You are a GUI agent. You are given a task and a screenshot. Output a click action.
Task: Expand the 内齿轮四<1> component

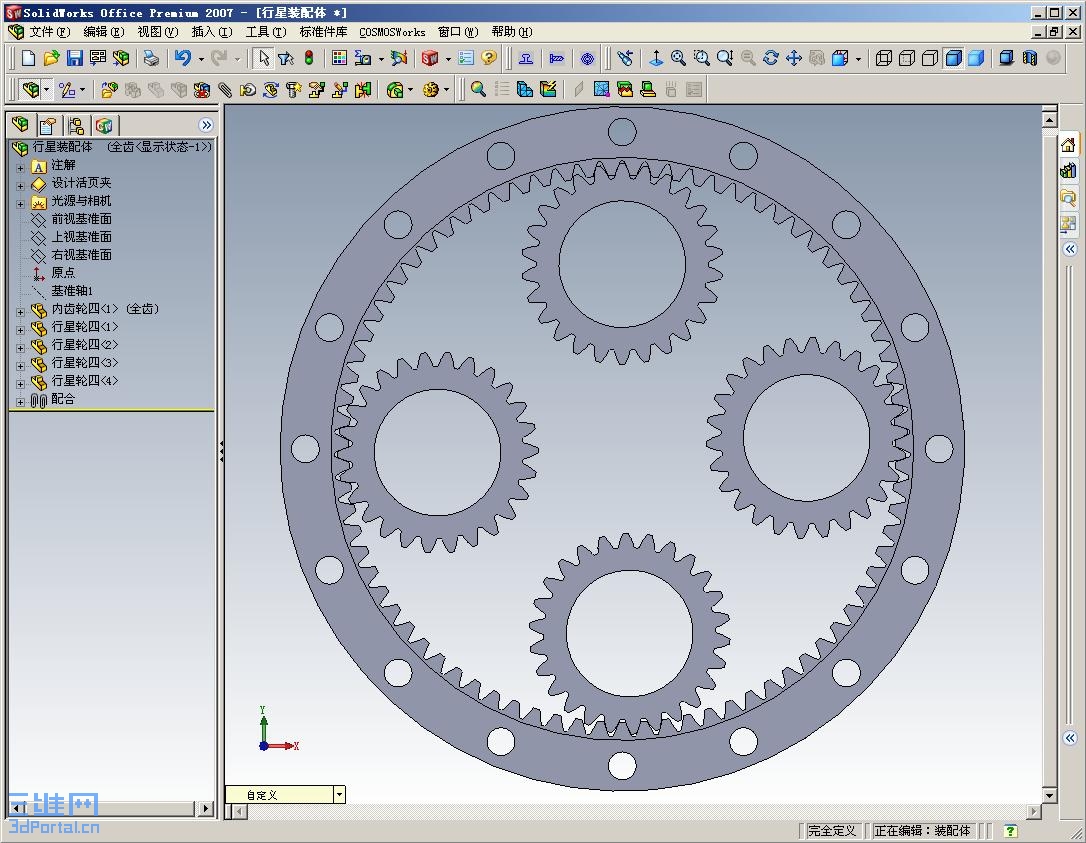click(x=20, y=312)
